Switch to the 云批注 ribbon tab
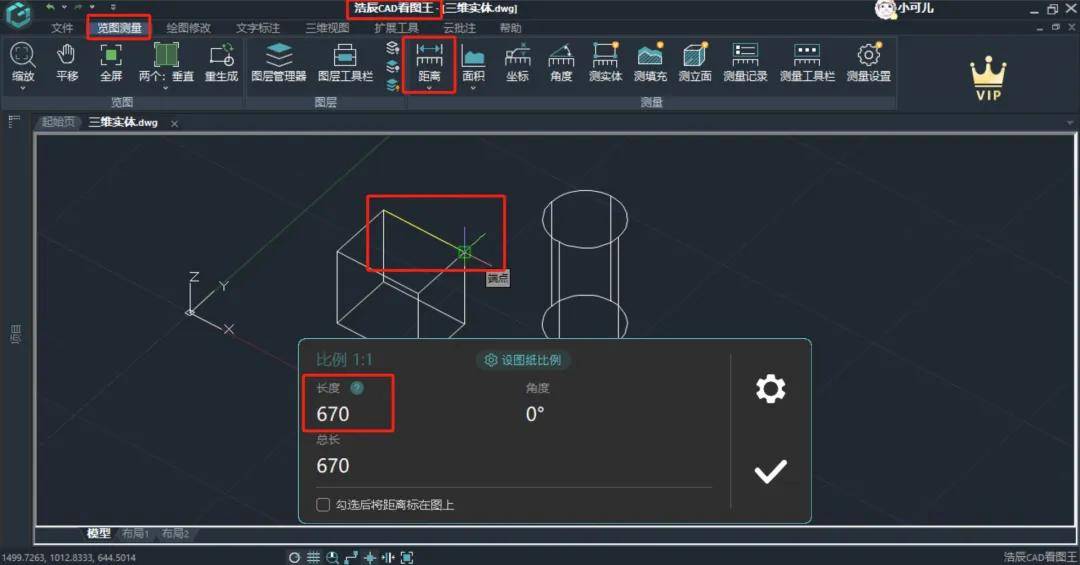The height and width of the screenshot is (565, 1080). point(459,28)
